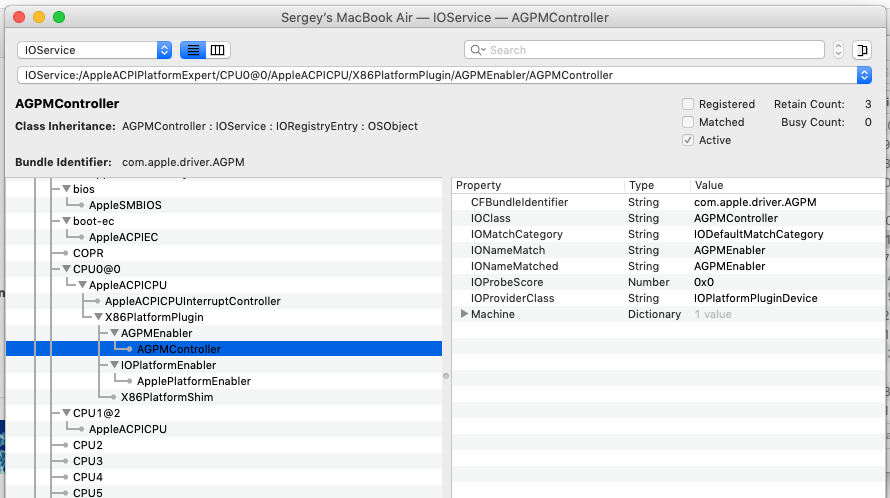The image size is (890, 498).
Task: Click the IODefaultMatchCategory value
Action: point(758,234)
